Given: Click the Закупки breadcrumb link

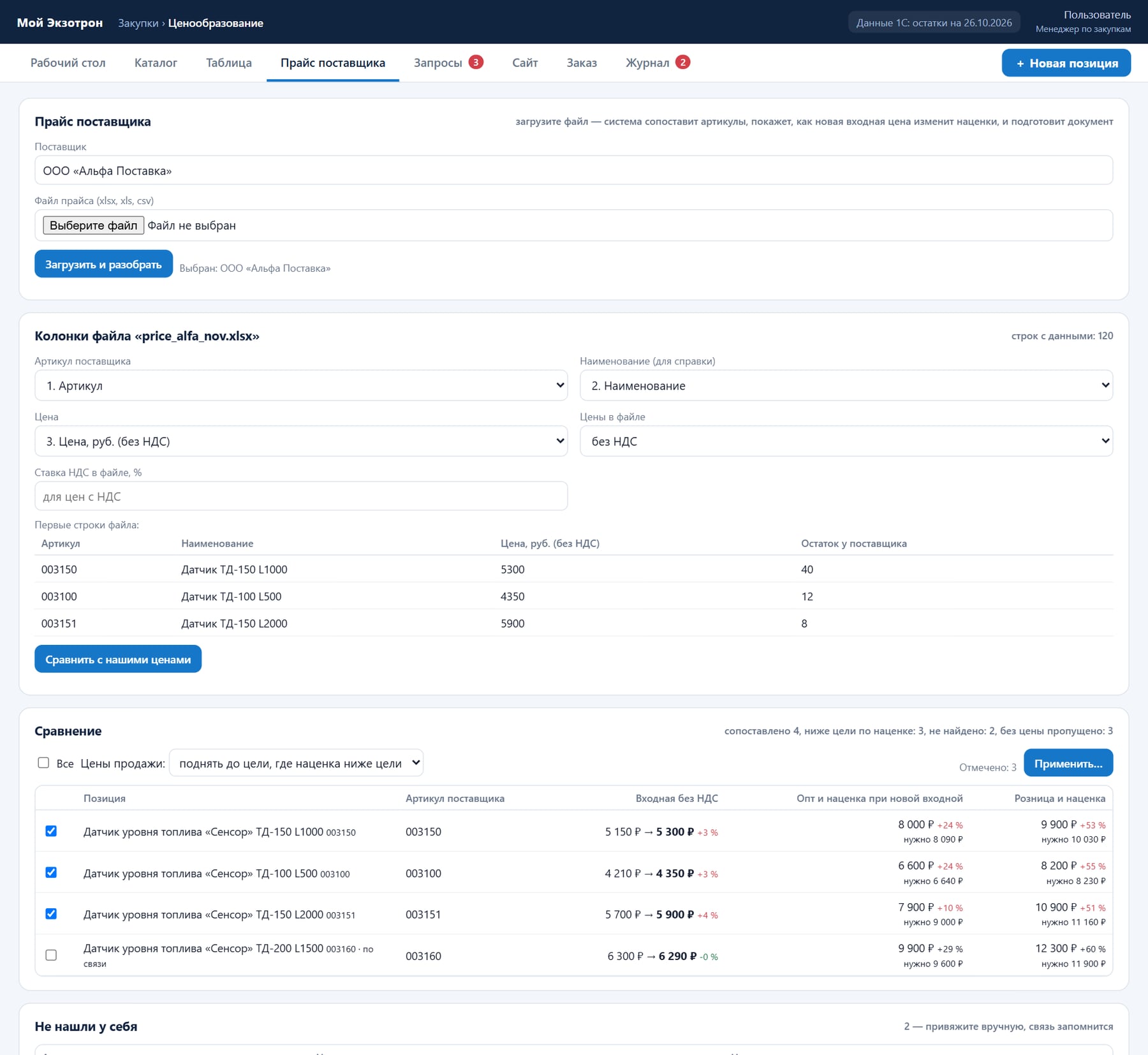Looking at the screenshot, I should tap(138, 23).
